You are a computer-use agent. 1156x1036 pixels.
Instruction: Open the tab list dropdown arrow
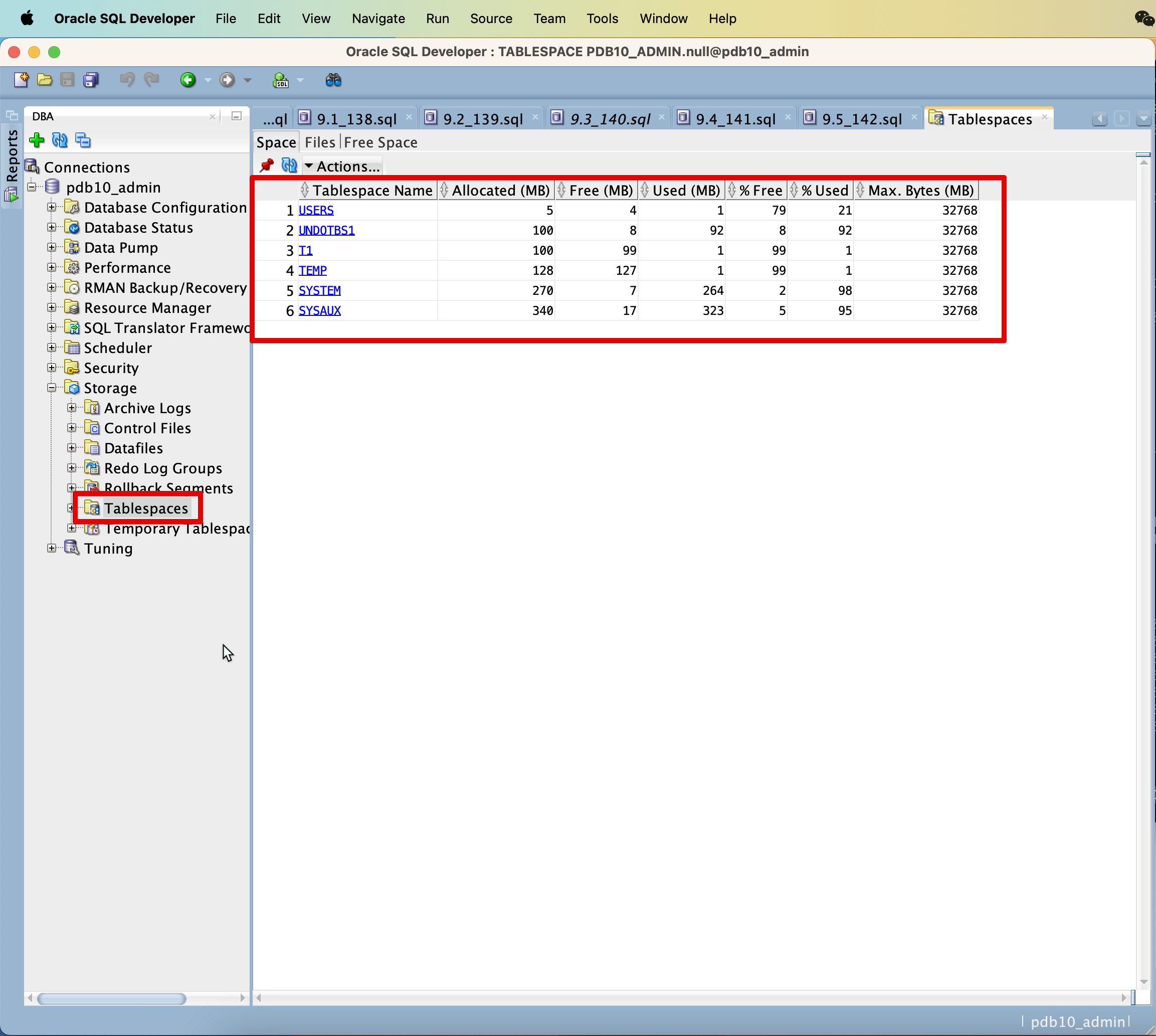(1143, 118)
